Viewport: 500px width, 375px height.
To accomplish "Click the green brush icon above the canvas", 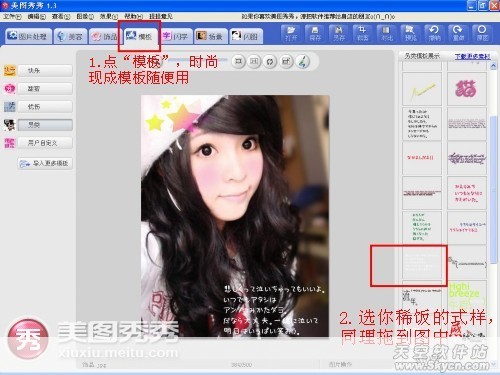I will [303, 62].
